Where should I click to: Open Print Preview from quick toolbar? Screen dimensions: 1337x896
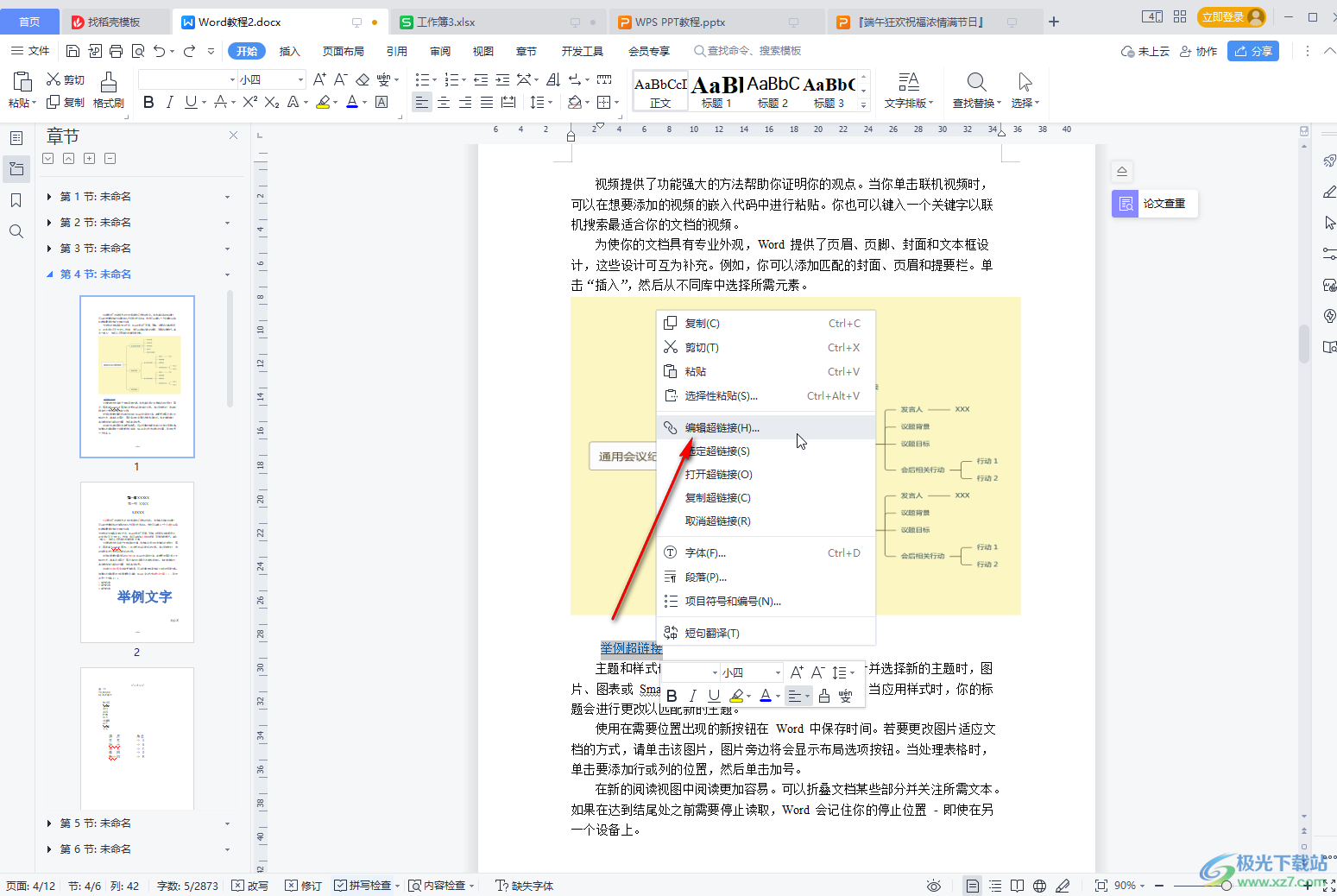138,51
